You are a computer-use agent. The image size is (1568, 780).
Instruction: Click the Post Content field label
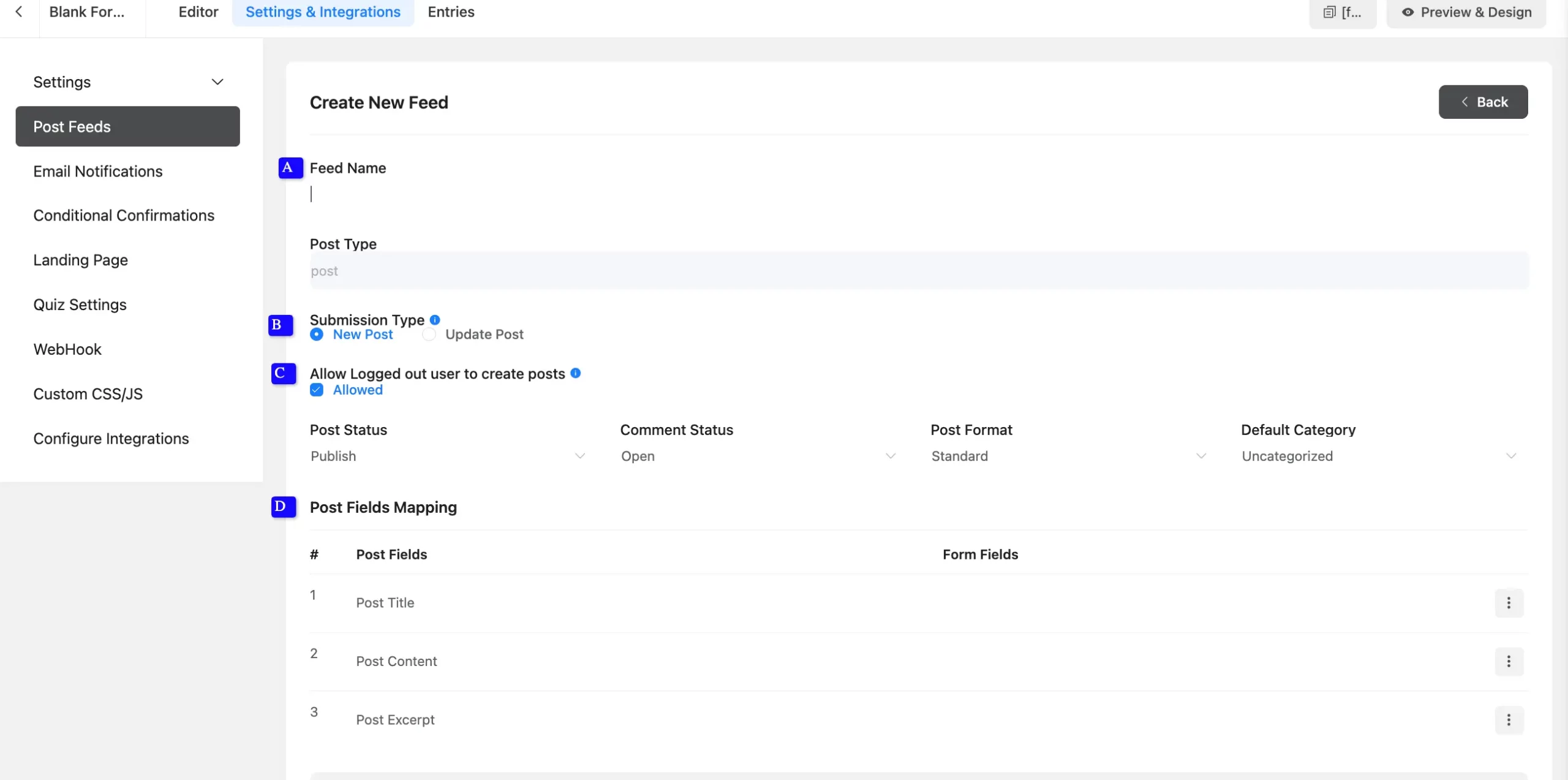click(x=396, y=662)
